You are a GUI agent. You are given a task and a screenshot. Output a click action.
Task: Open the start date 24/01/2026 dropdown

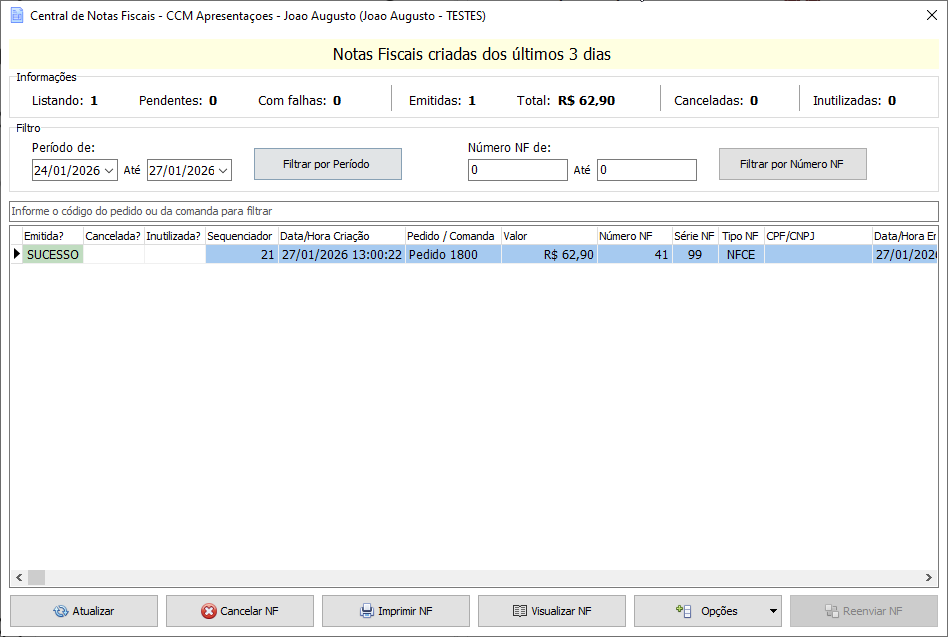(109, 171)
